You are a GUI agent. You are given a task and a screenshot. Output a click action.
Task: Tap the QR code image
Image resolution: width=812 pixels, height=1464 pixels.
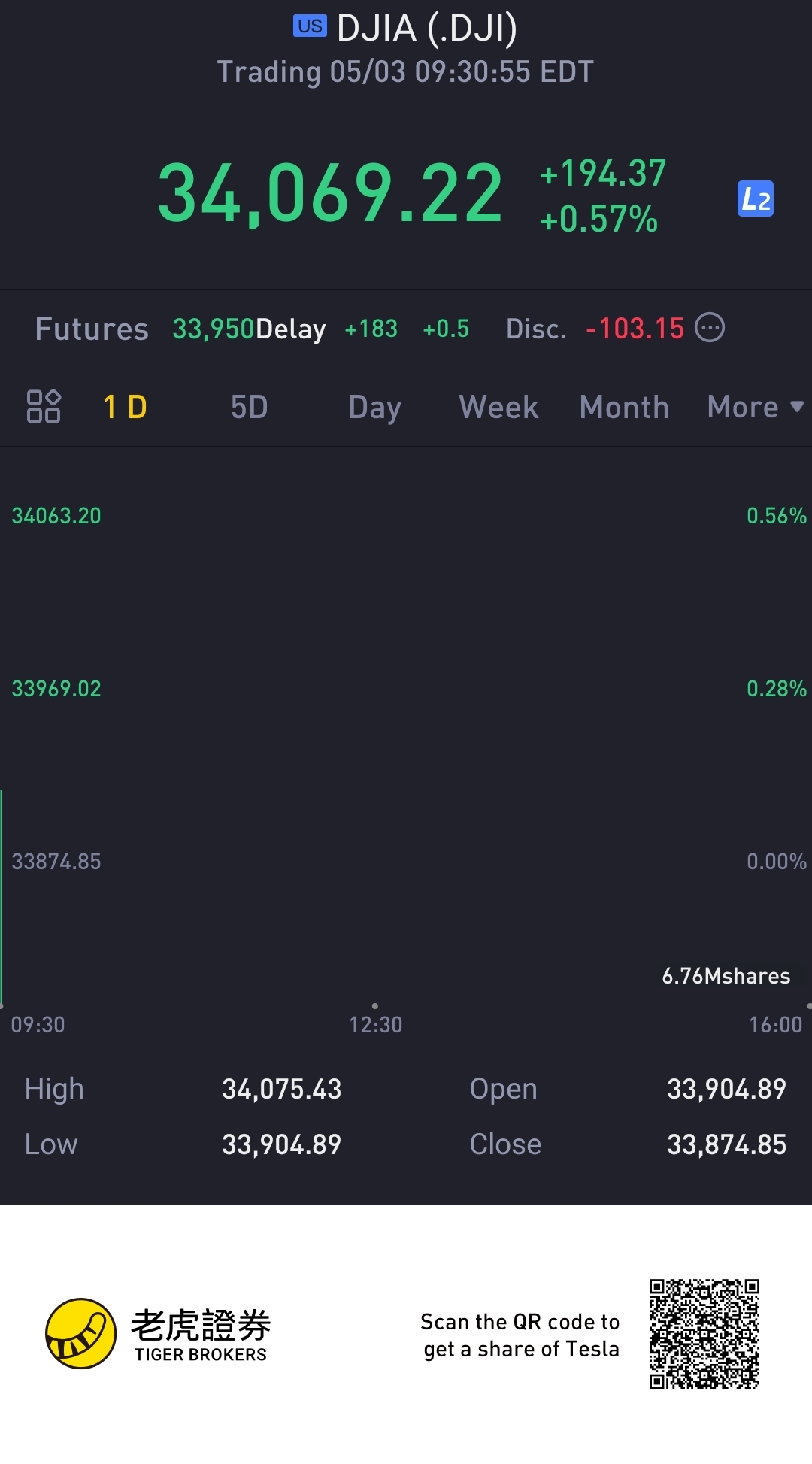tap(704, 1334)
